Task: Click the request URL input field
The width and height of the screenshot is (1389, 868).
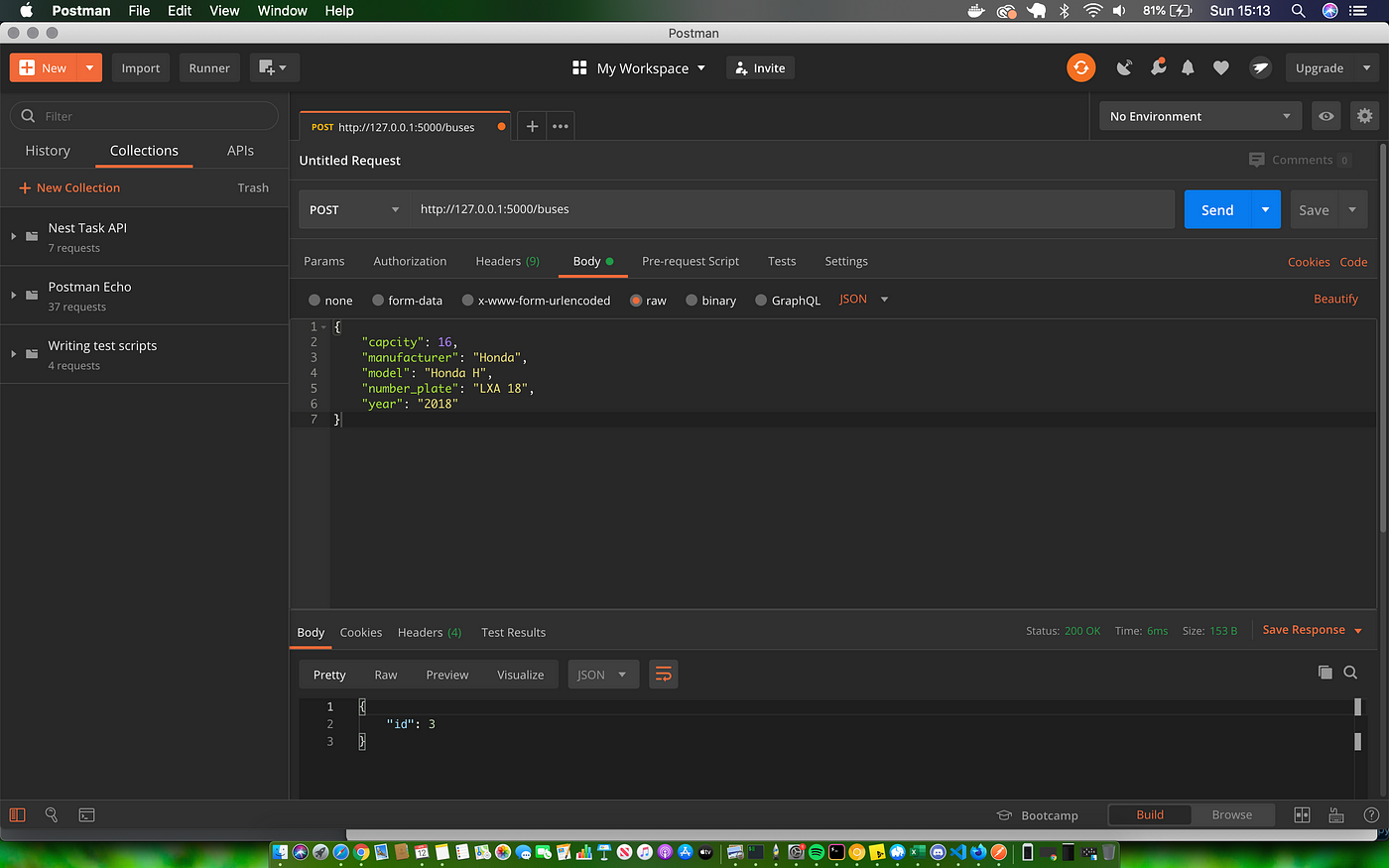Action: pyautogui.click(x=793, y=209)
